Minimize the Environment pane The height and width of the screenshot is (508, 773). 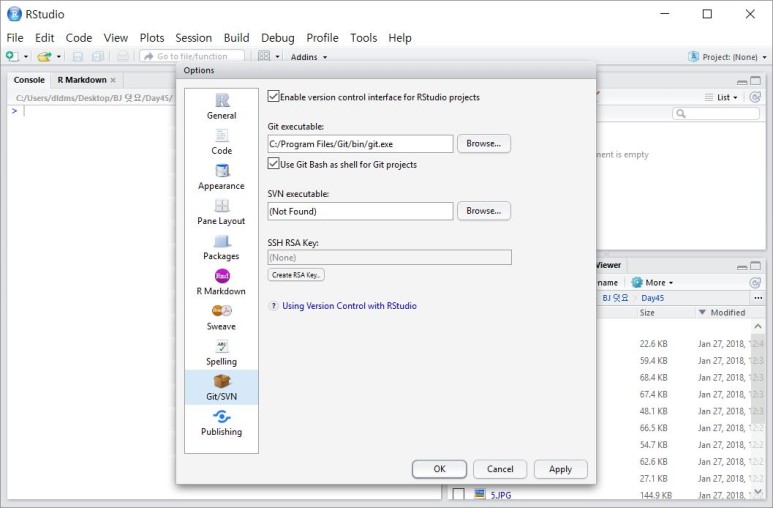(742, 81)
